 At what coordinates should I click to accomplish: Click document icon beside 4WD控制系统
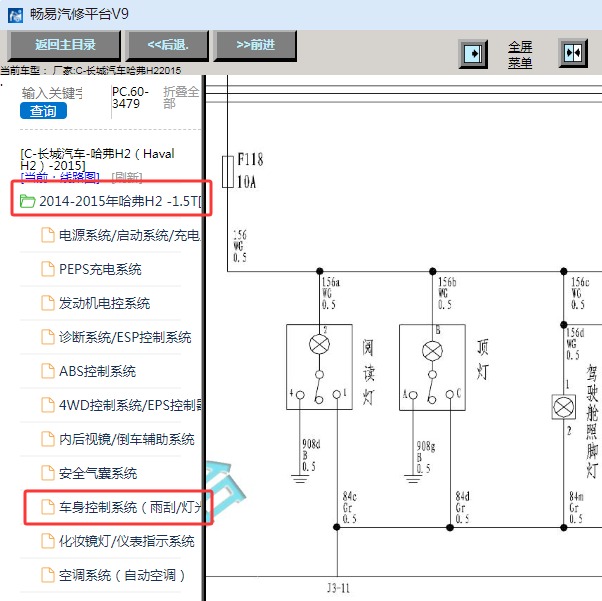(48, 404)
